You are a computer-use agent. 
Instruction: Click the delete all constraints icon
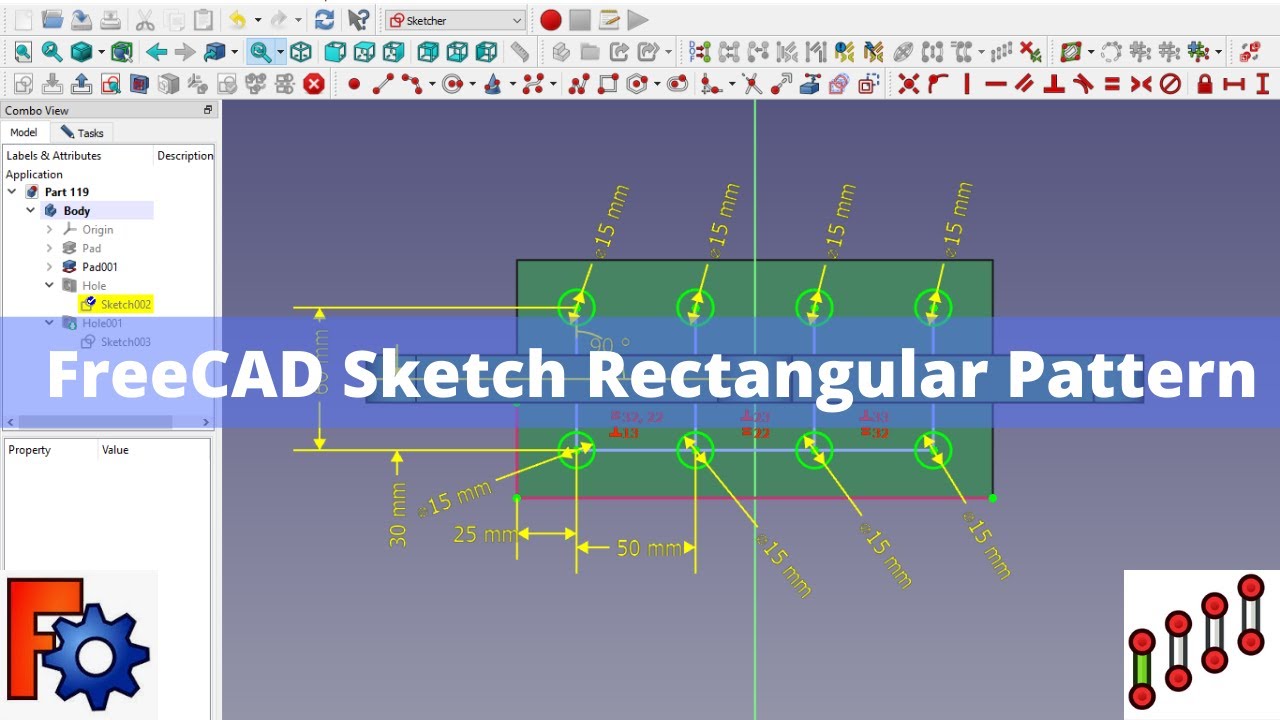tap(1030, 51)
